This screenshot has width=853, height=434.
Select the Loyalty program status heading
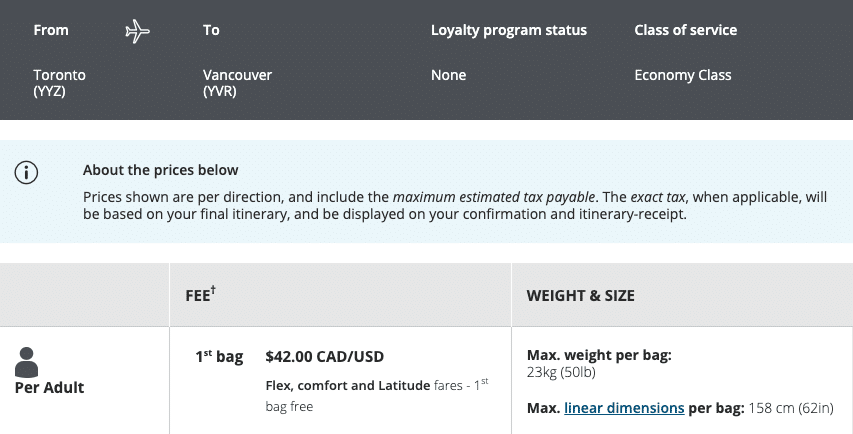pos(509,30)
